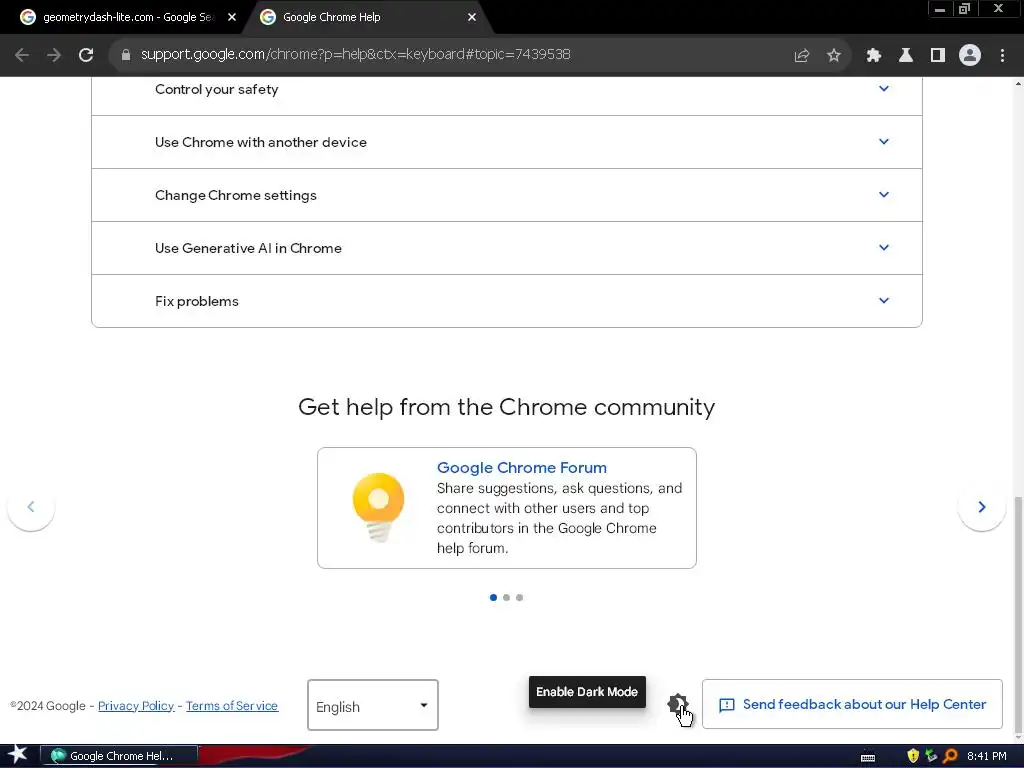
Task: Expand Use Generative AI in Chrome
Action: tap(507, 248)
